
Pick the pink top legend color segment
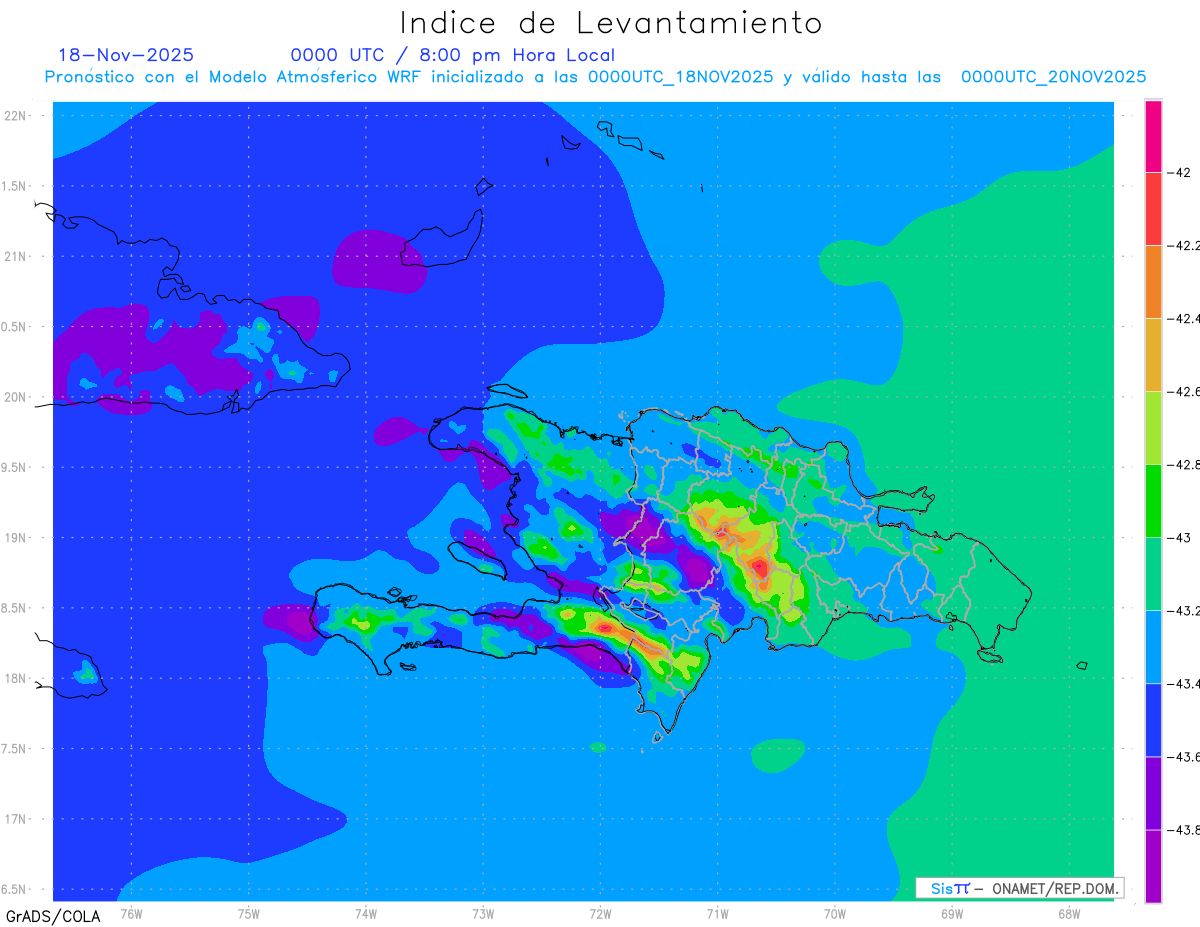[1153, 136]
